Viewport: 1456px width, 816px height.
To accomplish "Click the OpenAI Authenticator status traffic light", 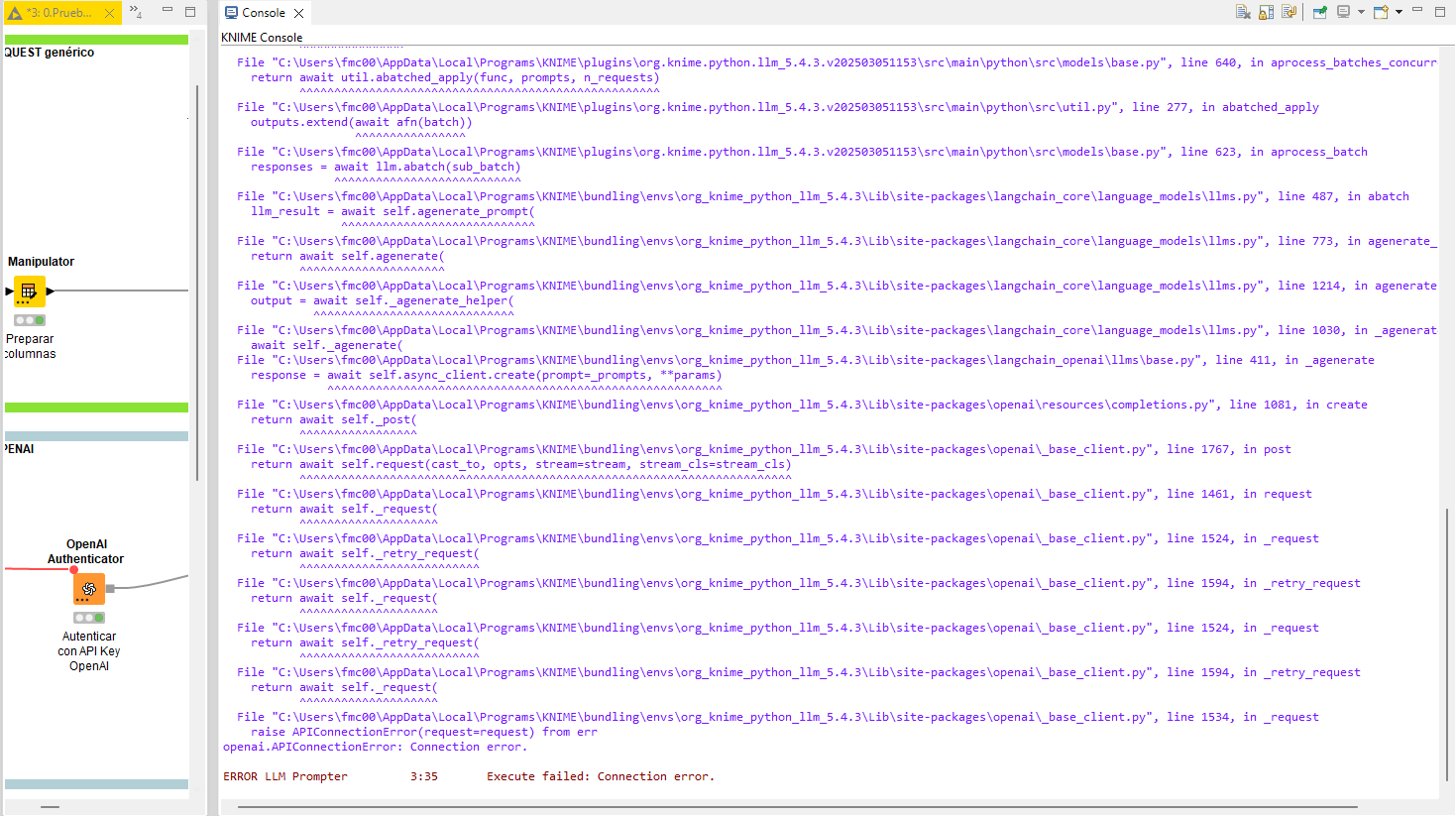I will (89, 618).
